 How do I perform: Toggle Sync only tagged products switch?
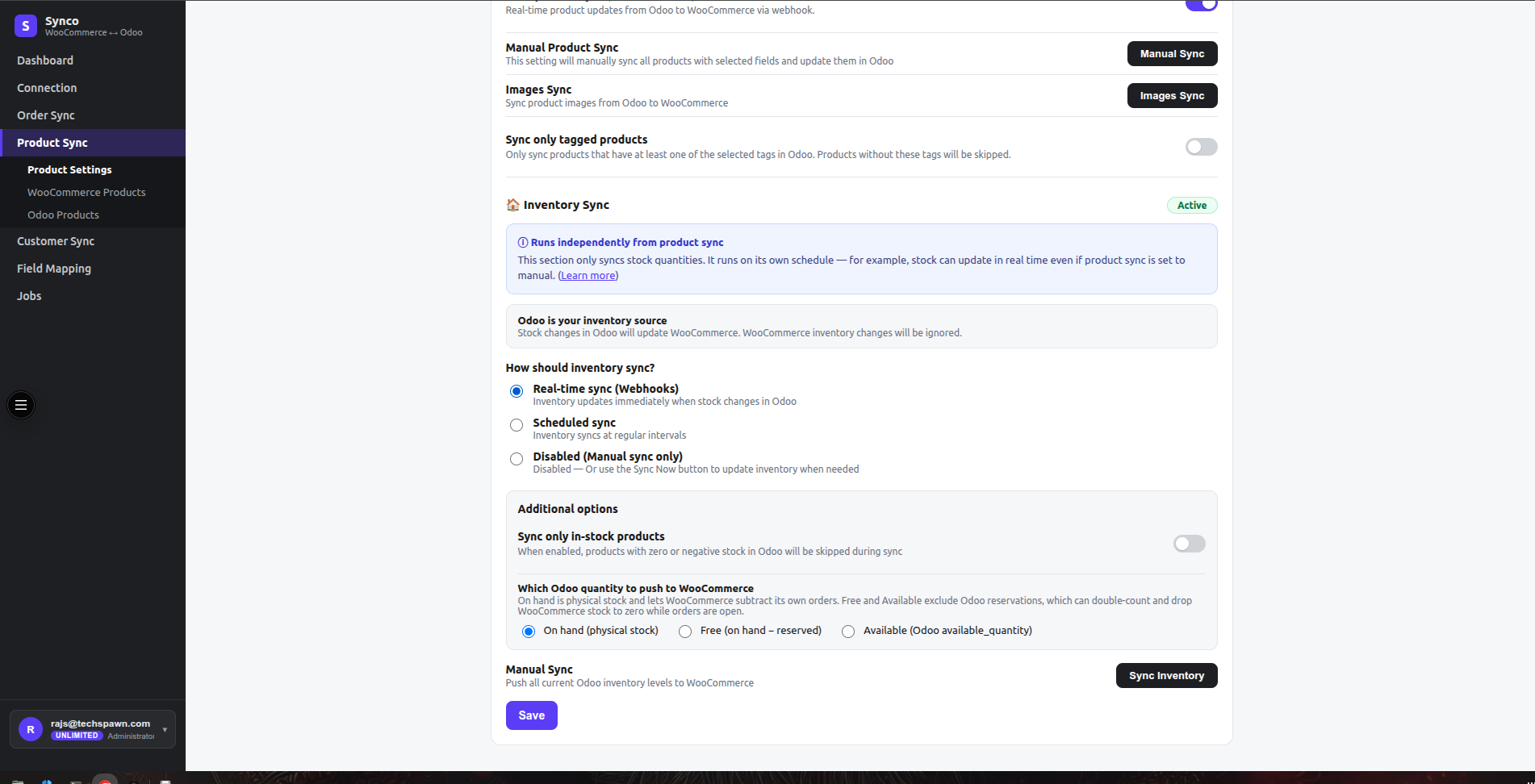point(1201,147)
